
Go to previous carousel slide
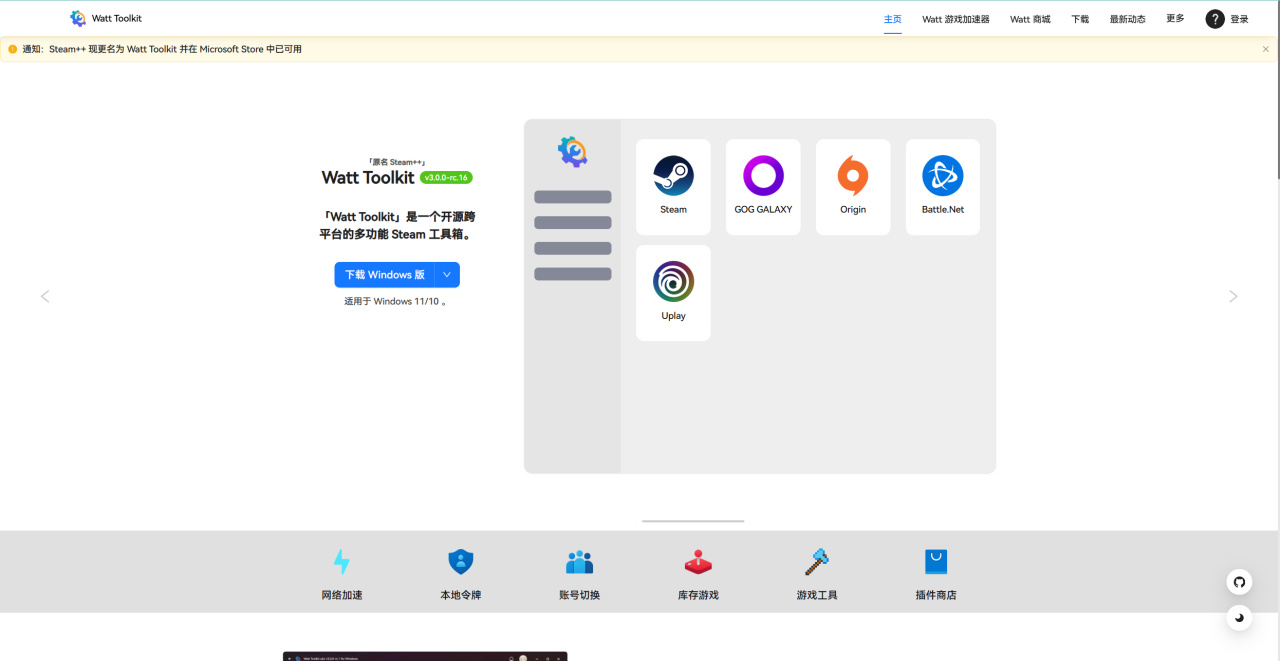tap(45, 296)
